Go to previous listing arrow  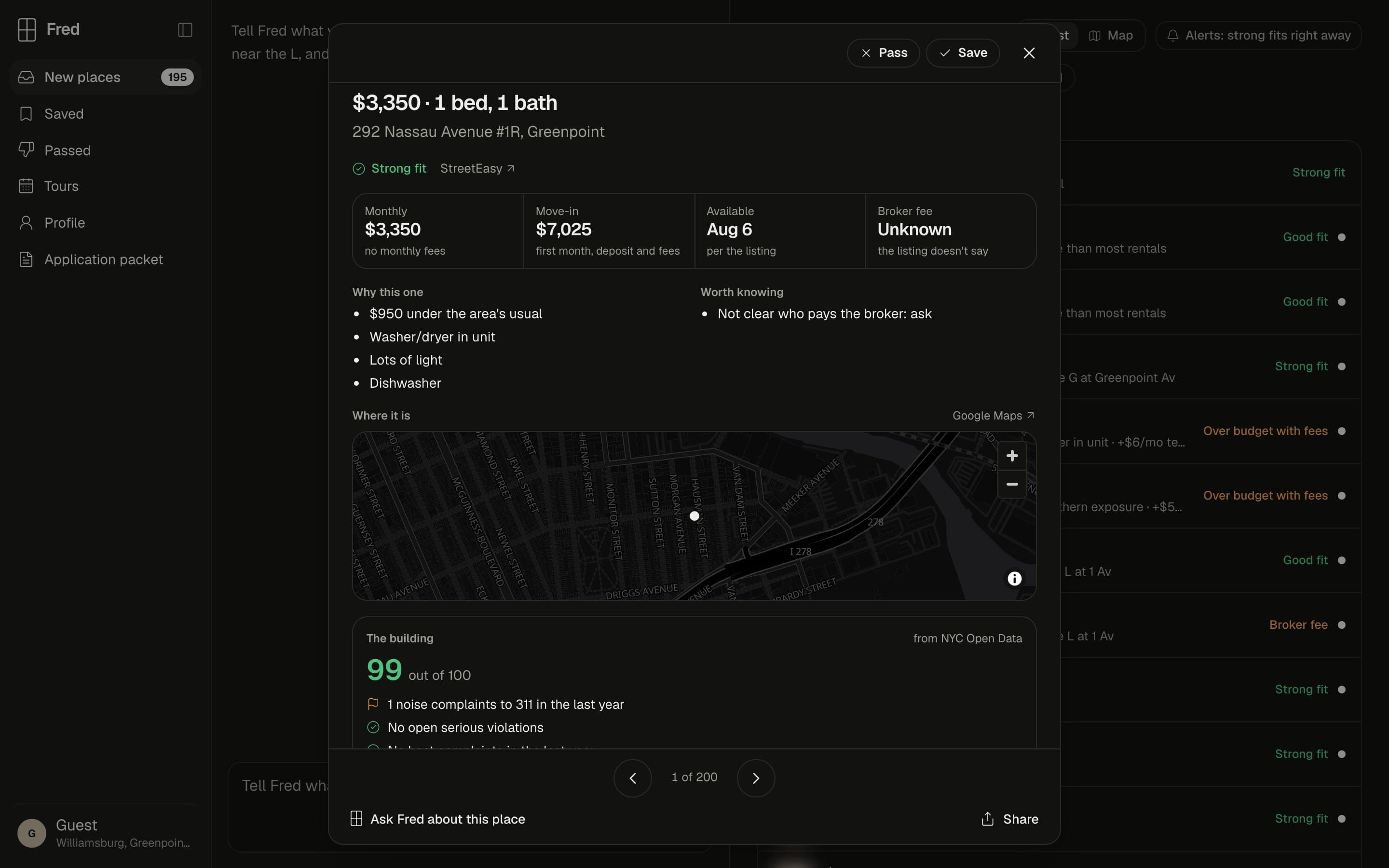tap(632, 778)
